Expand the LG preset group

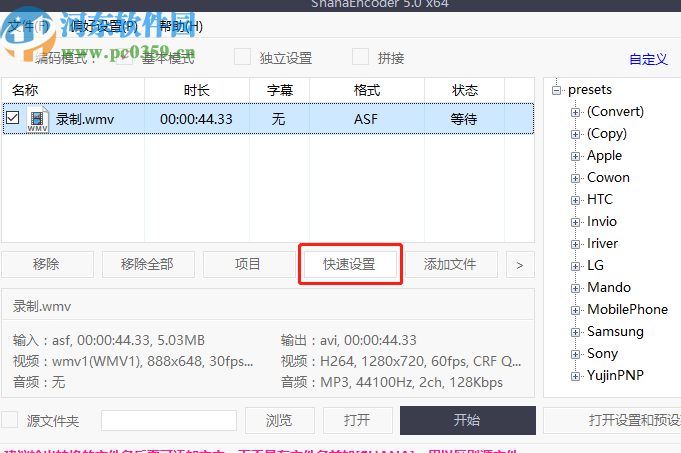coord(575,266)
